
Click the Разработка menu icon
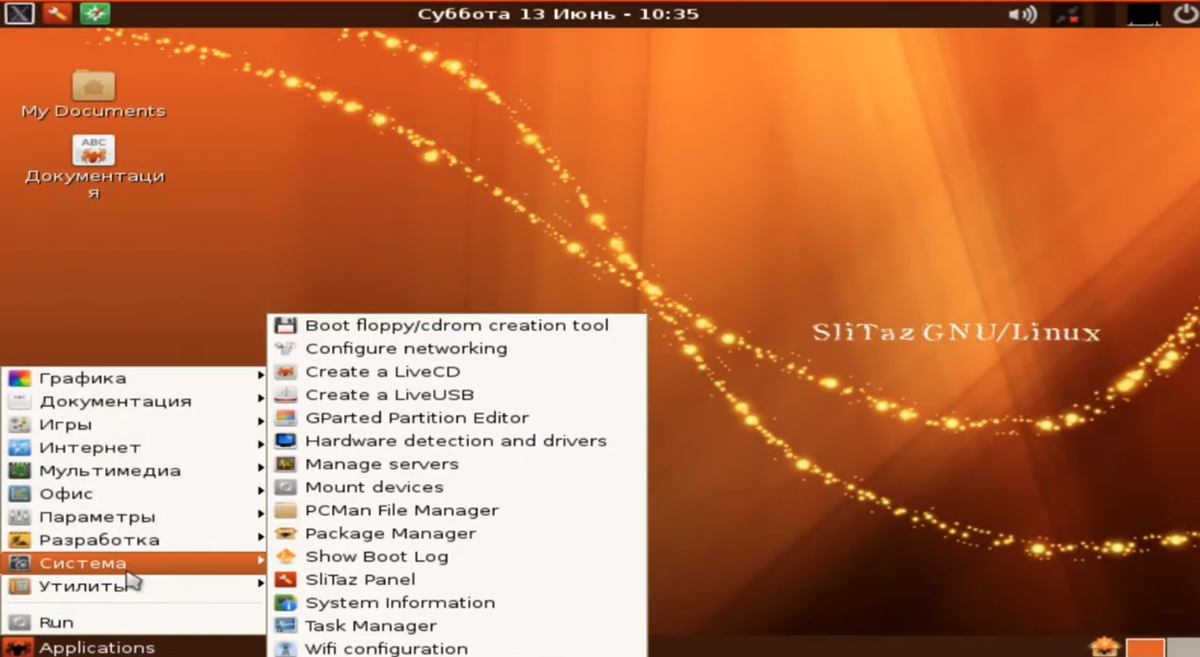click(19, 540)
